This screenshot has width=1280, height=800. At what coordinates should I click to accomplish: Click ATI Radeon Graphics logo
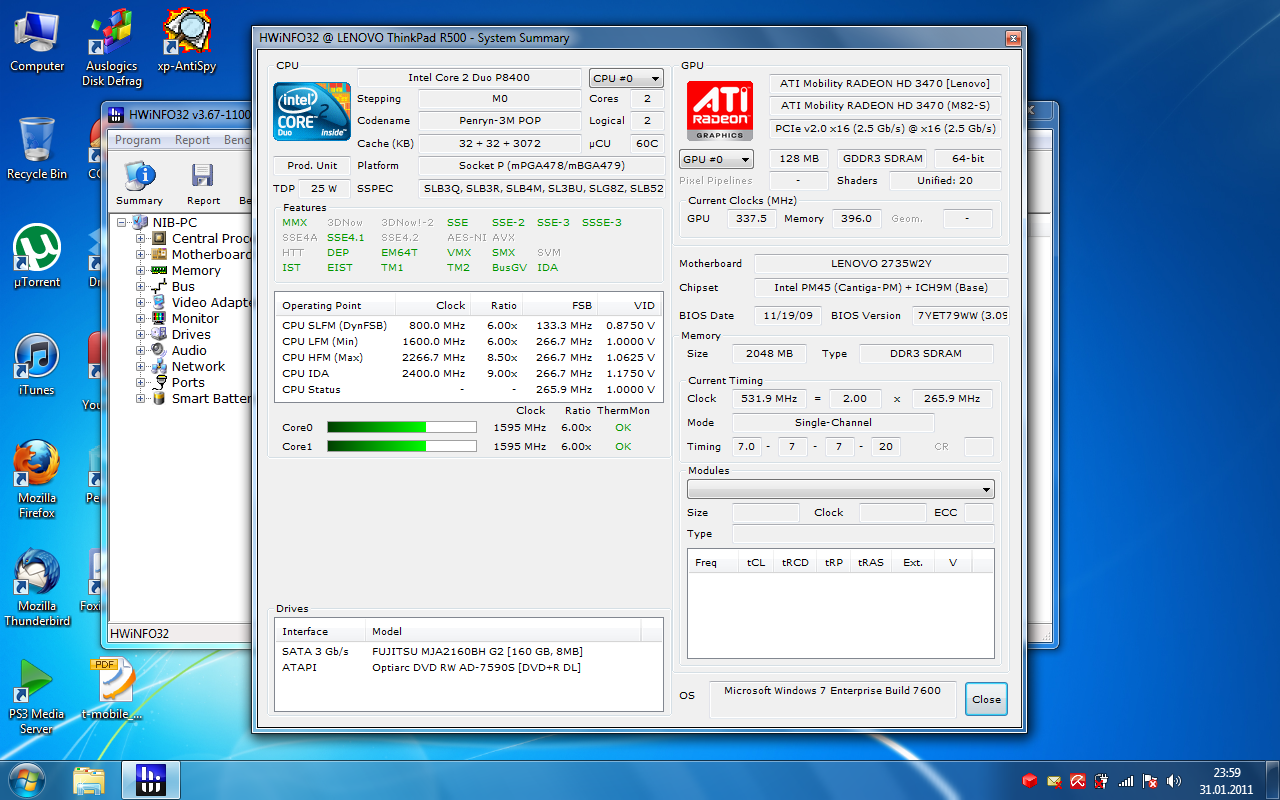(x=720, y=111)
